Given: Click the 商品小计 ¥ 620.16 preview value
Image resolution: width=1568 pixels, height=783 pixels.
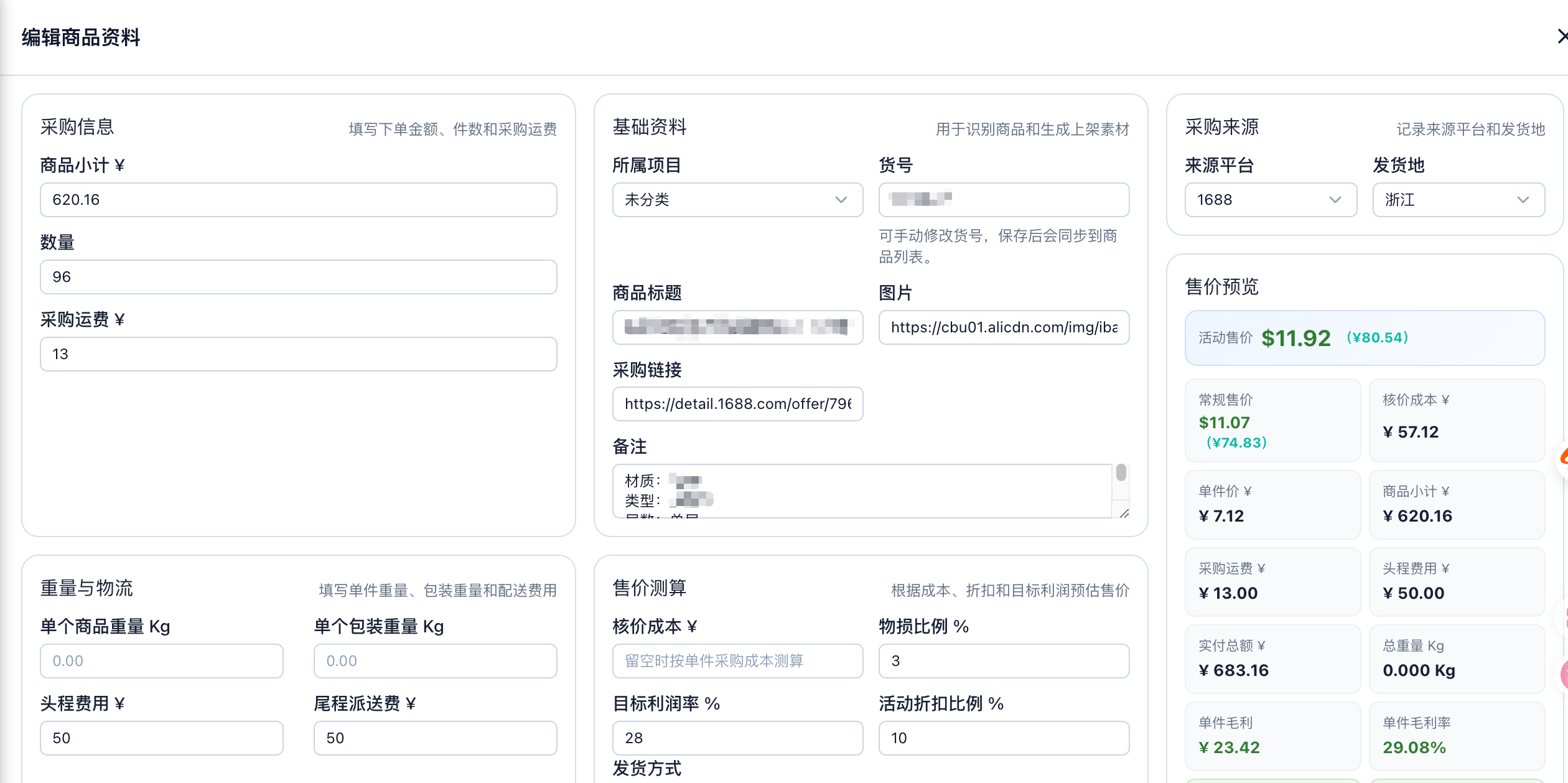Looking at the screenshot, I should 1417,516.
